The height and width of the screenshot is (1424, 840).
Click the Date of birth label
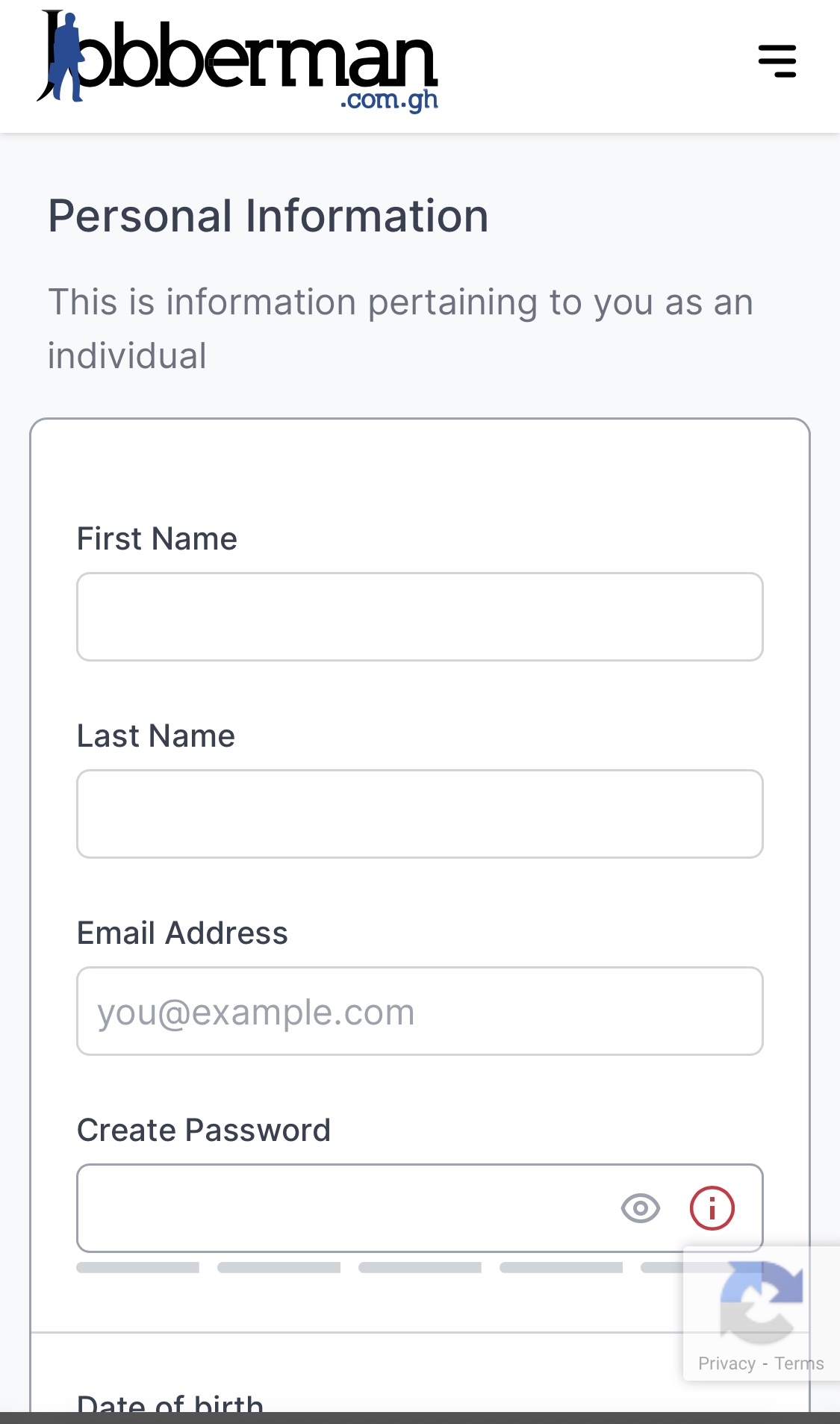170,1403
